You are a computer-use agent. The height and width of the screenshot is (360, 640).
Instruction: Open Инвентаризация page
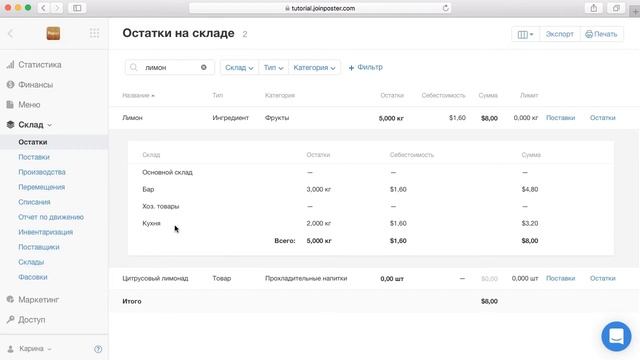[x=46, y=232]
